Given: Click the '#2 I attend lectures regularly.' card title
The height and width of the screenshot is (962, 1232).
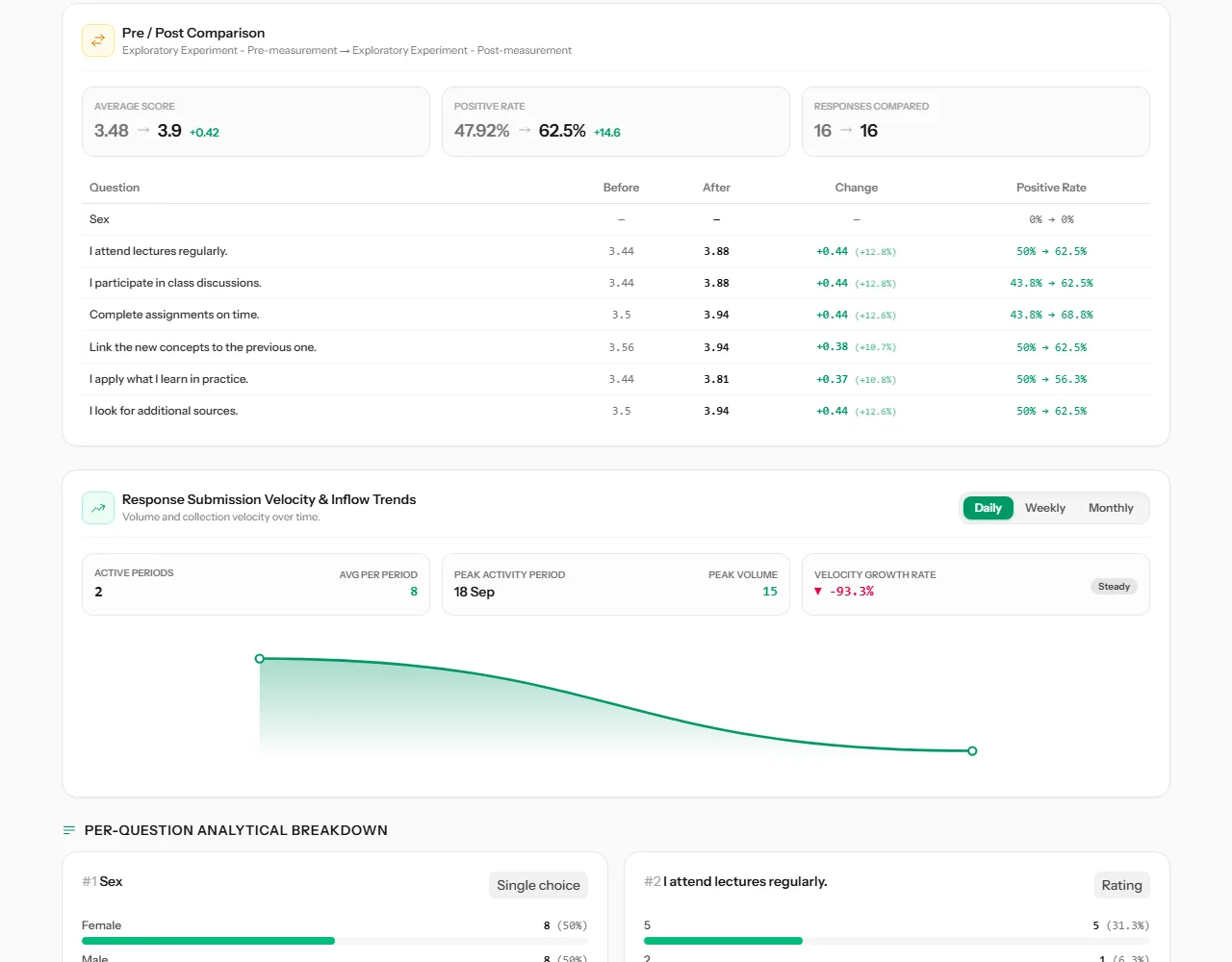Looking at the screenshot, I should click(735, 881).
